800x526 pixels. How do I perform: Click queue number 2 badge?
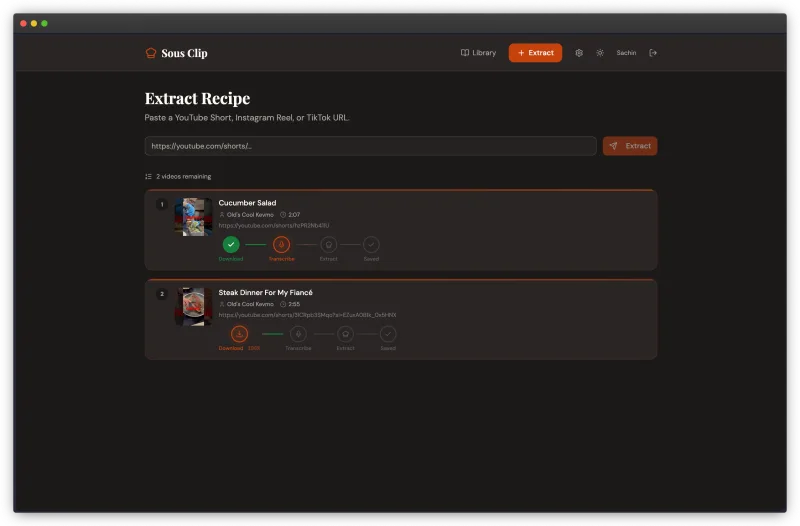(x=162, y=294)
